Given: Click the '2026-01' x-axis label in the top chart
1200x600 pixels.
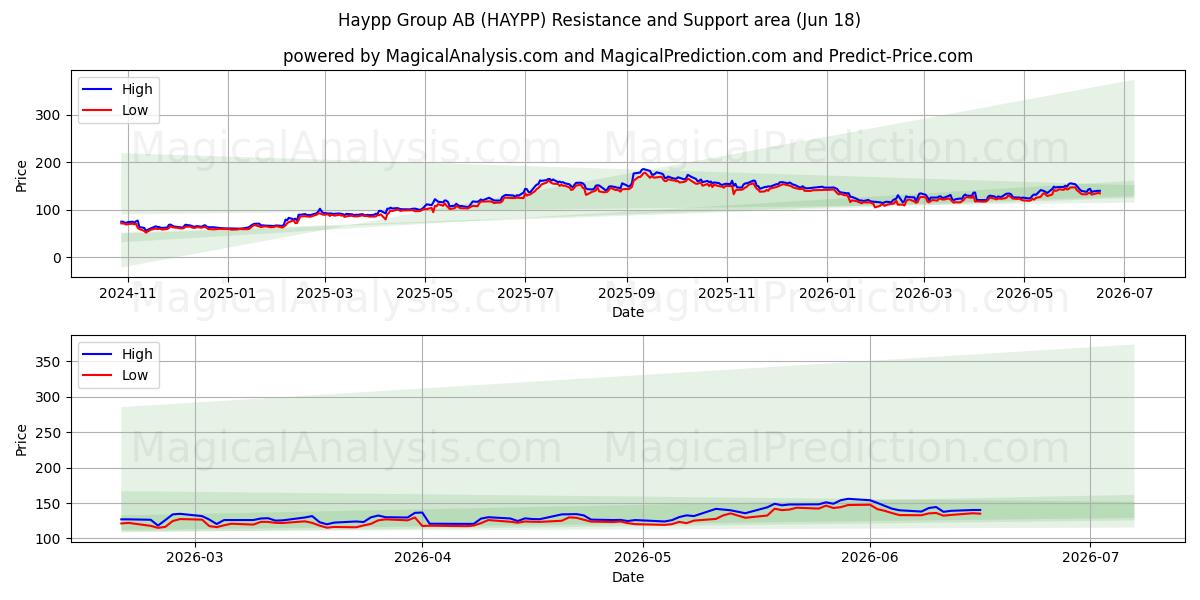Looking at the screenshot, I should coord(826,295).
